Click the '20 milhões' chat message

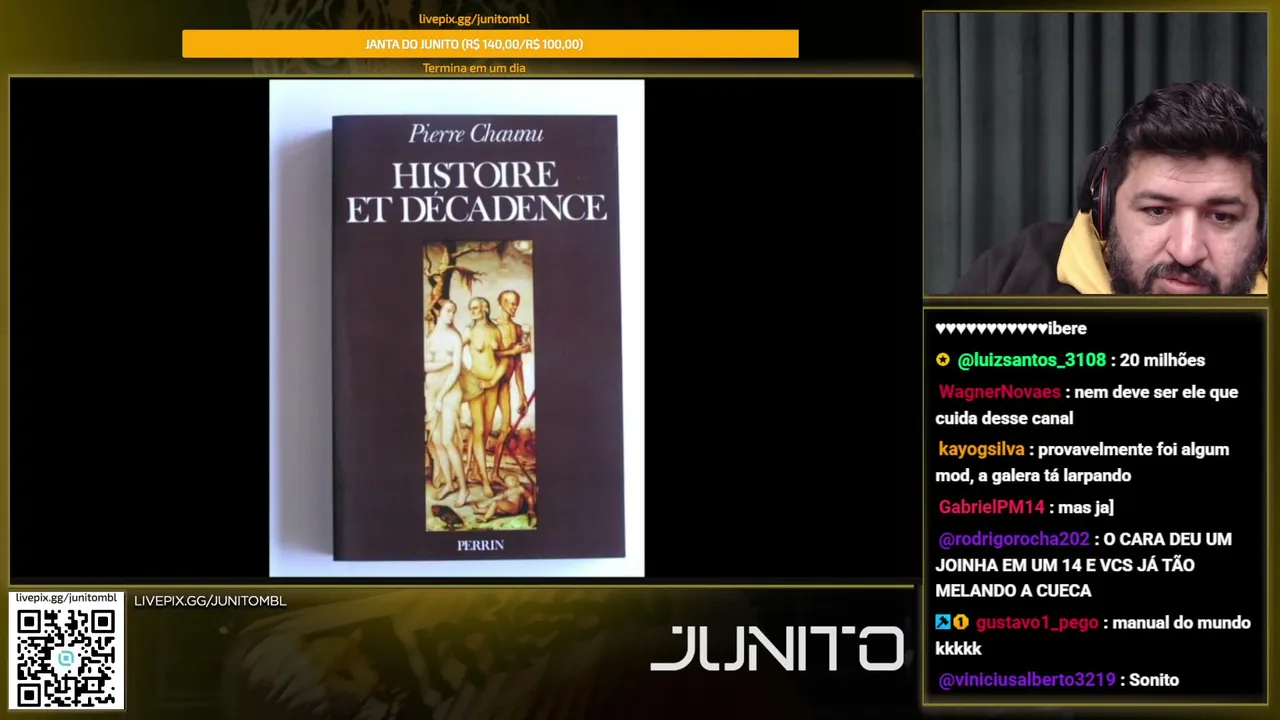tap(1164, 360)
